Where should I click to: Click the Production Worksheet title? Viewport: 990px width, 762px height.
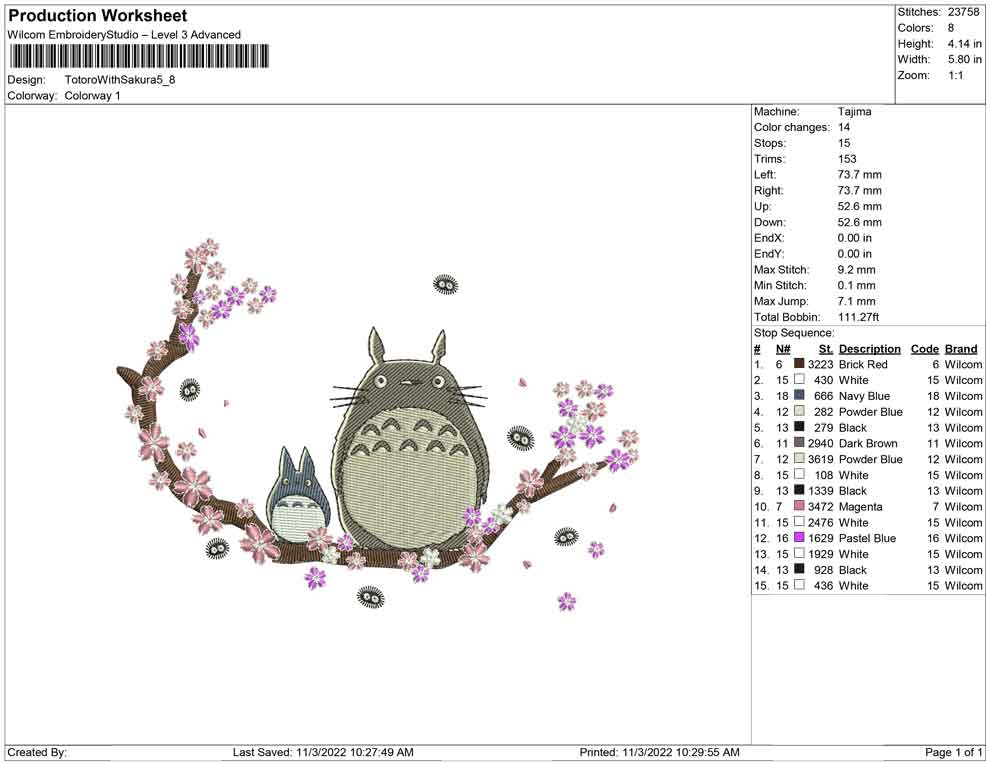click(98, 16)
